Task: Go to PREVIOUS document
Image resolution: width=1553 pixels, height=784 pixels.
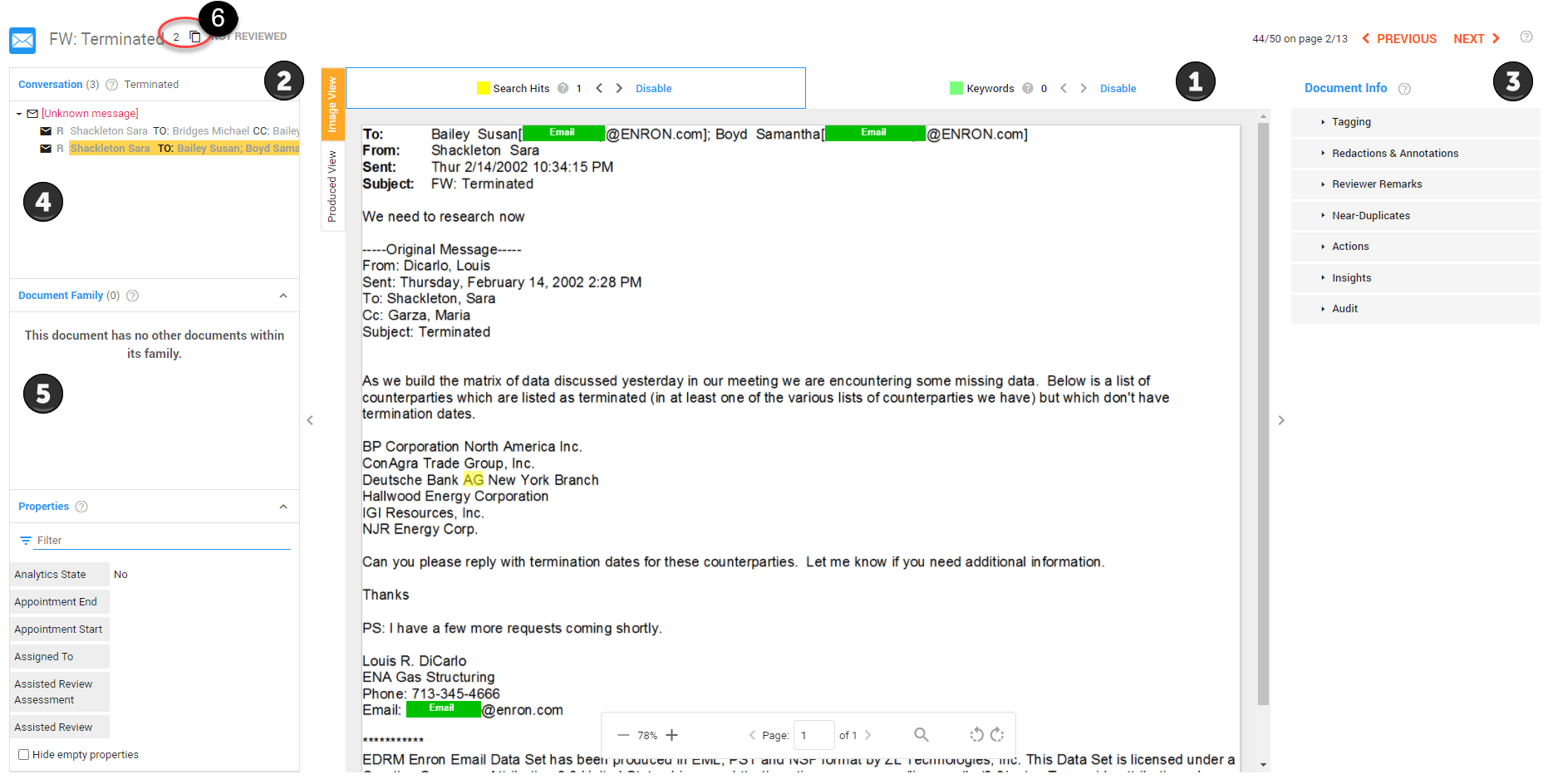Action: (1399, 39)
